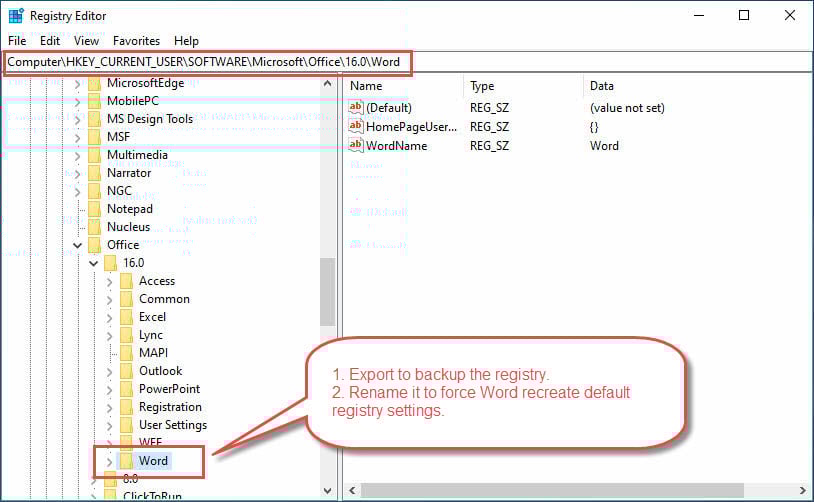Select the Outlook folder icon
814x502 pixels.
[127, 371]
